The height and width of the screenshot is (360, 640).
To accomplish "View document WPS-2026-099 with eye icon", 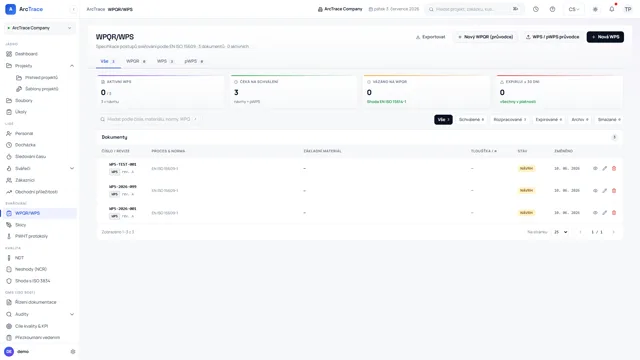I will point(595,191).
